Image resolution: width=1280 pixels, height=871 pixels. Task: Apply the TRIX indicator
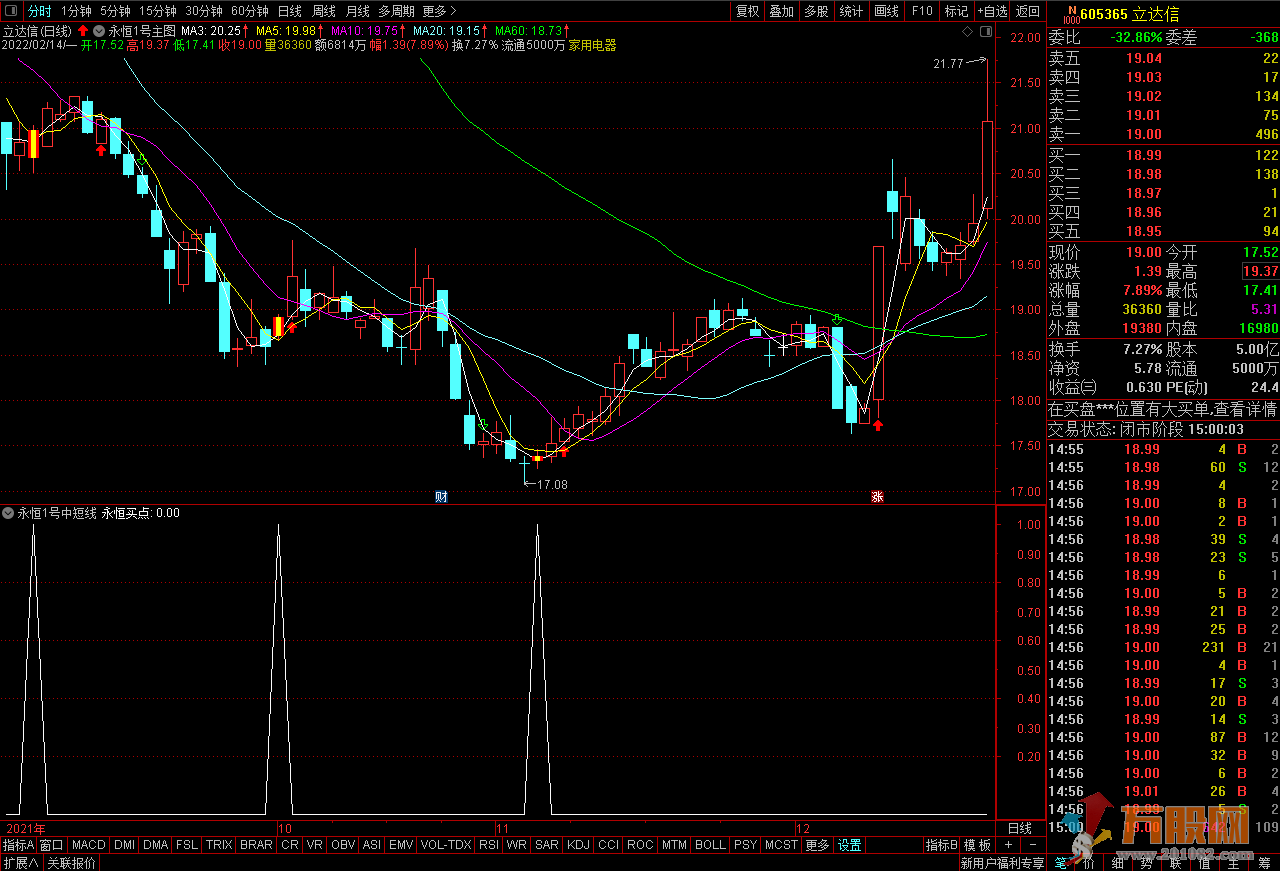tap(219, 845)
